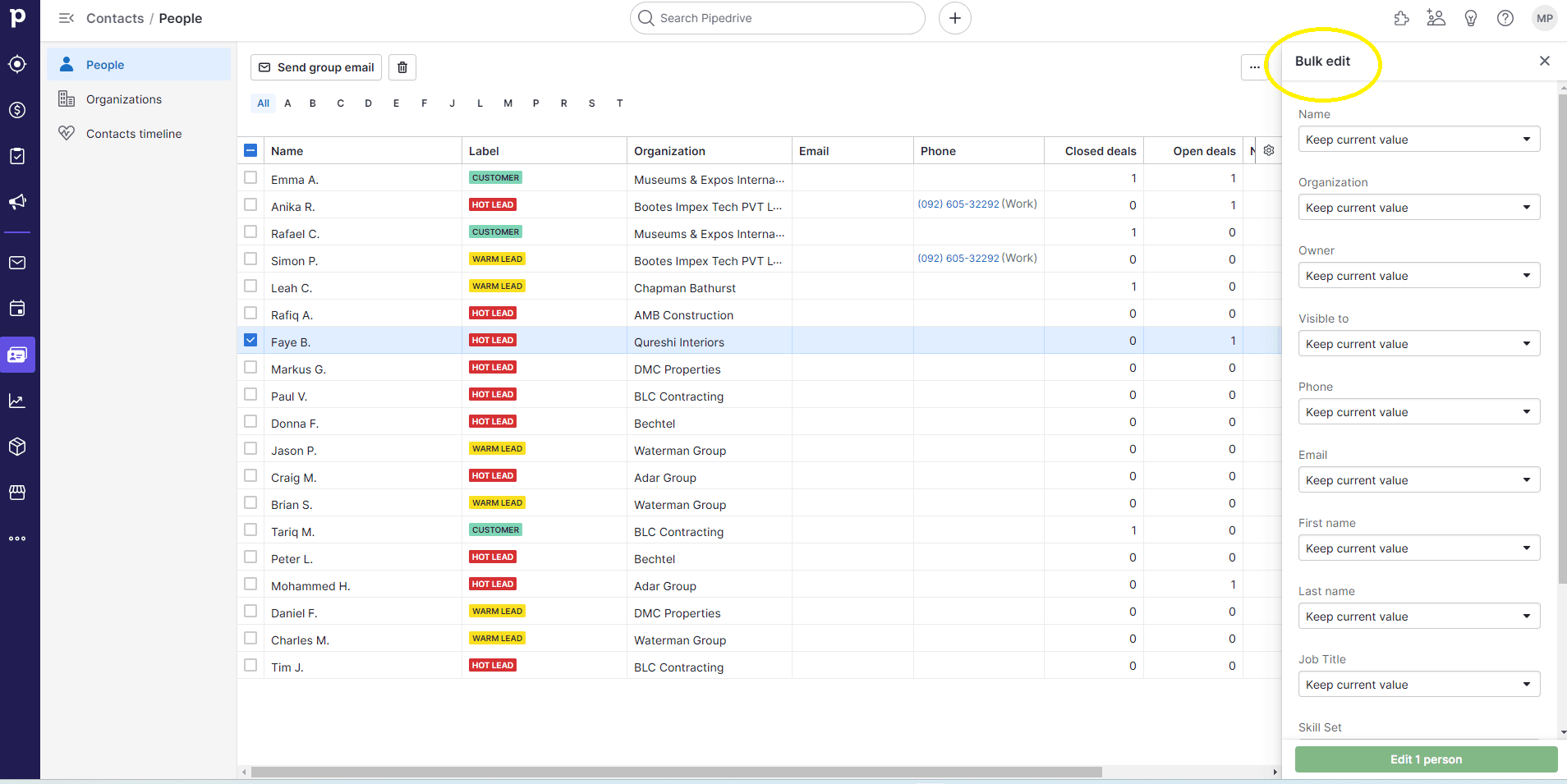Filter by the All alphabet tab
The image size is (1567, 784).
(x=263, y=103)
